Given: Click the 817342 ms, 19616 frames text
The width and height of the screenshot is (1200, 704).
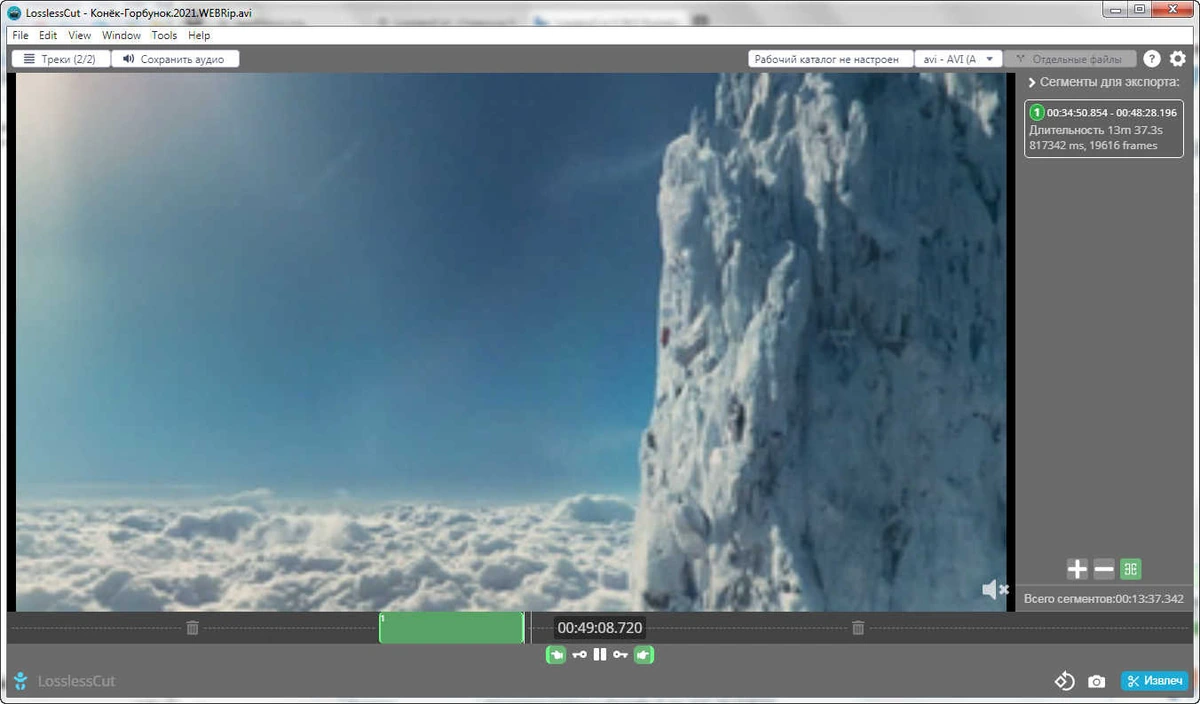Looking at the screenshot, I should coord(1093,145).
